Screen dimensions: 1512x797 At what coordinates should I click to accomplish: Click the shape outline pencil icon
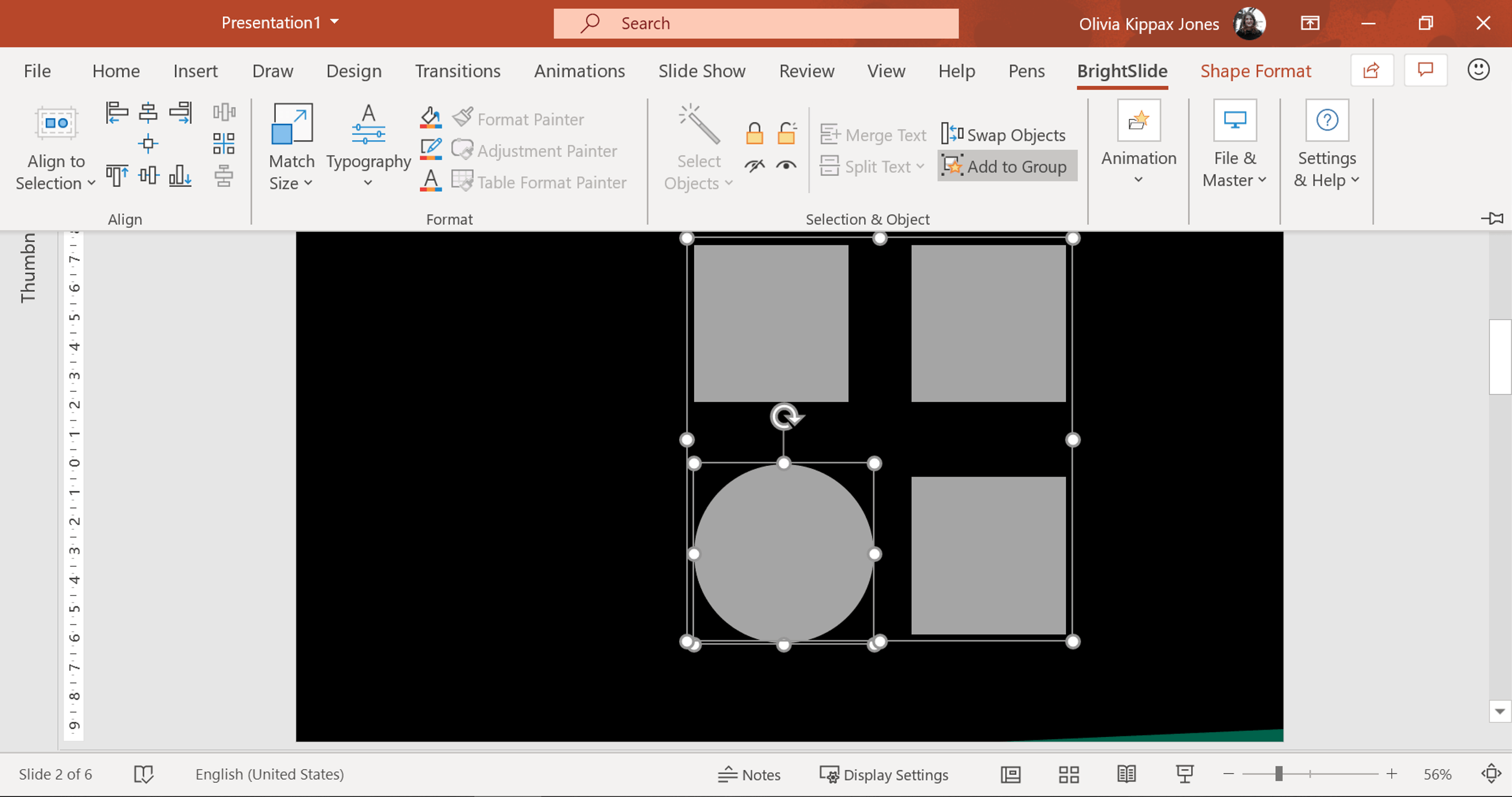[x=431, y=149]
